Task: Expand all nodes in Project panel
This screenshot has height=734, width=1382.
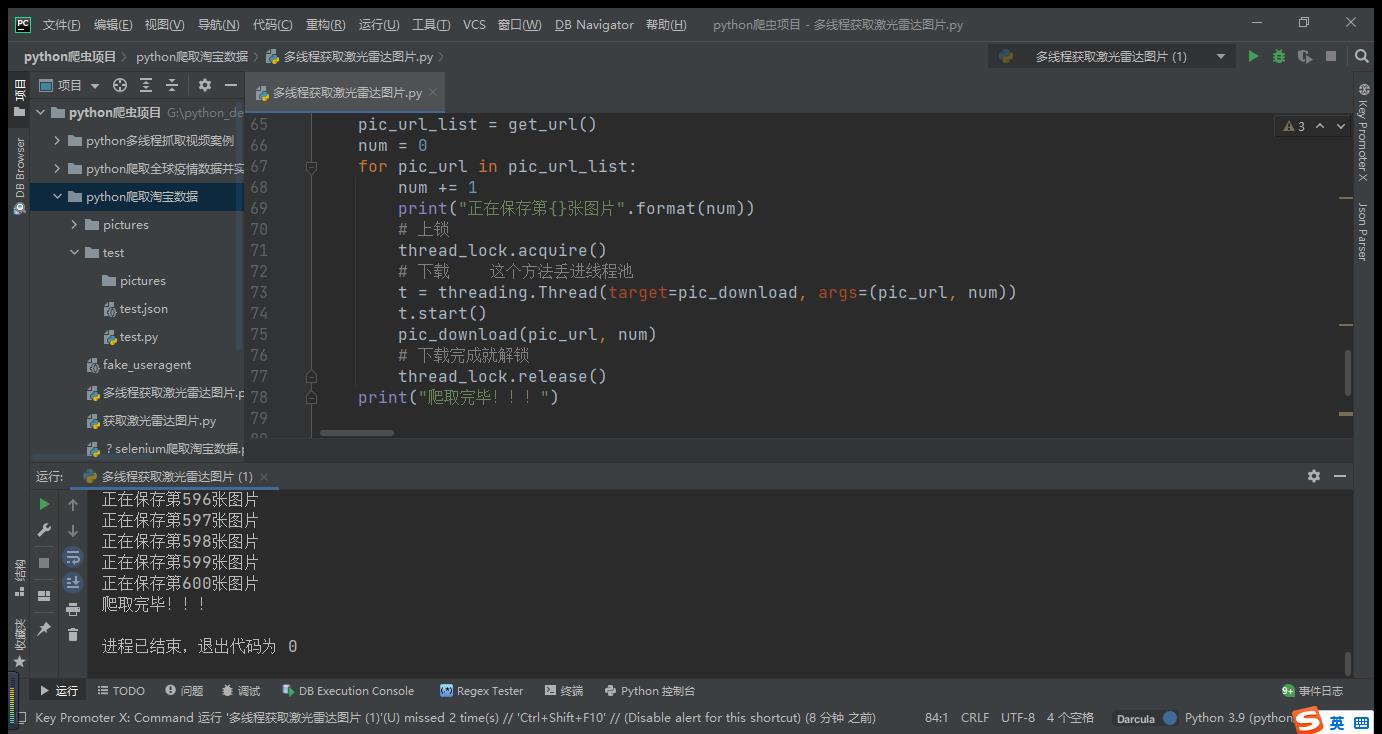Action: (146, 85)
